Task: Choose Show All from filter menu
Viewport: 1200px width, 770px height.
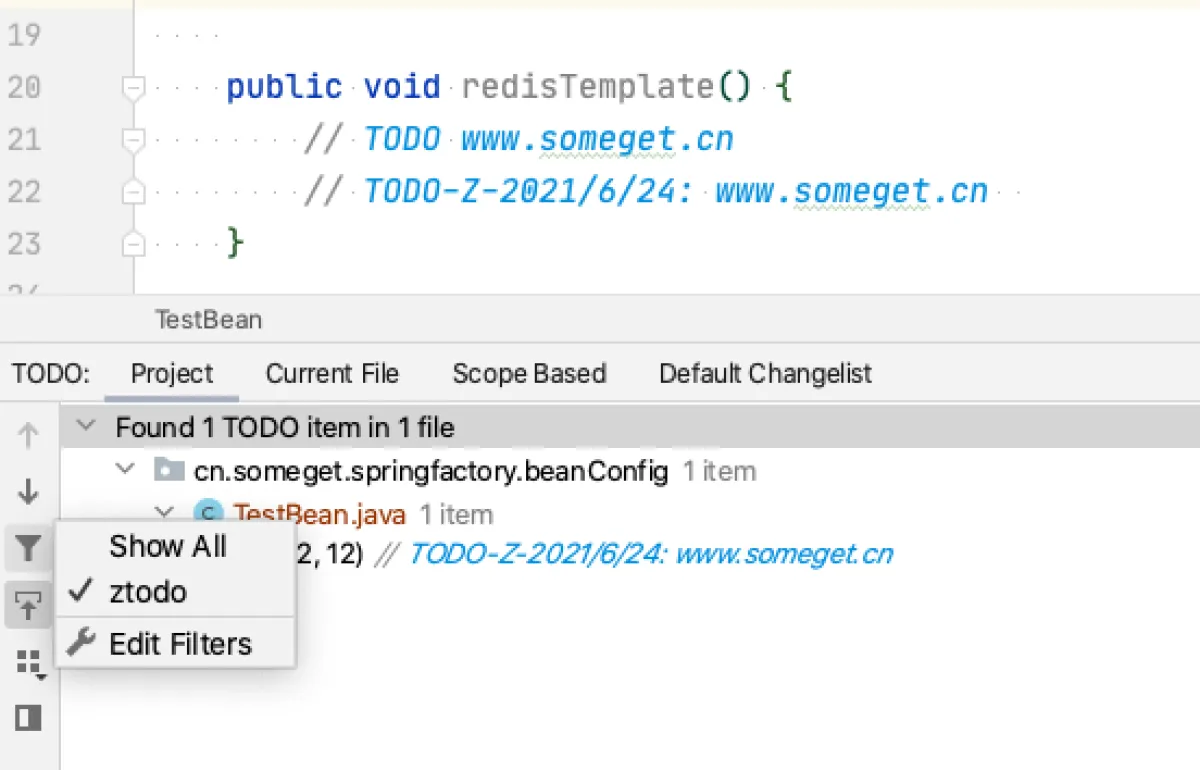Action: [168, 546]
